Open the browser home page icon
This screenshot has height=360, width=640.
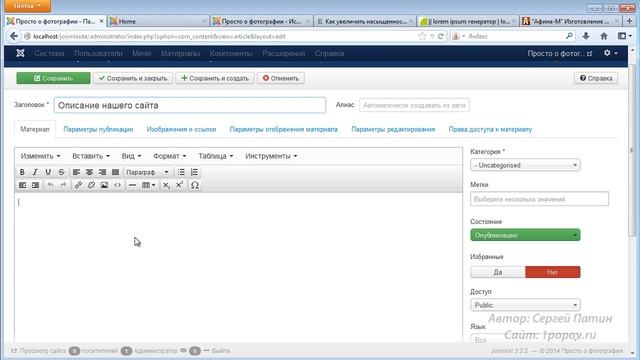[604, 36]
